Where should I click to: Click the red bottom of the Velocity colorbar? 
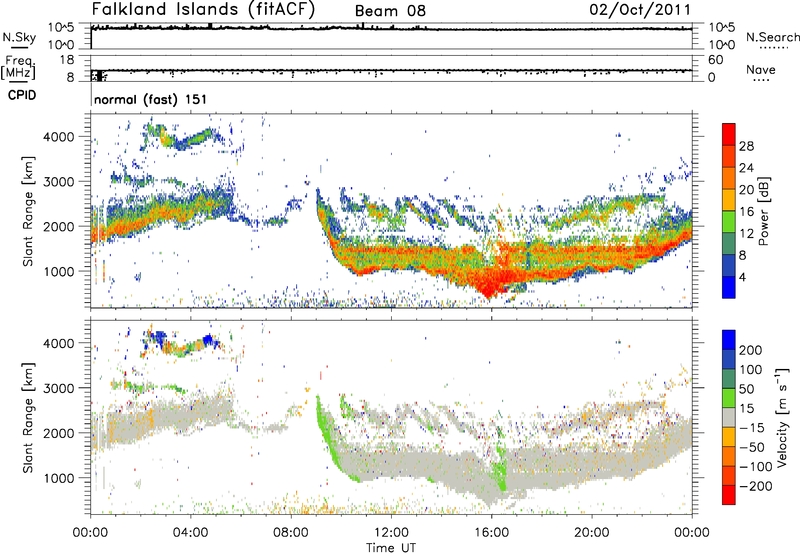[x=729, y=495]
